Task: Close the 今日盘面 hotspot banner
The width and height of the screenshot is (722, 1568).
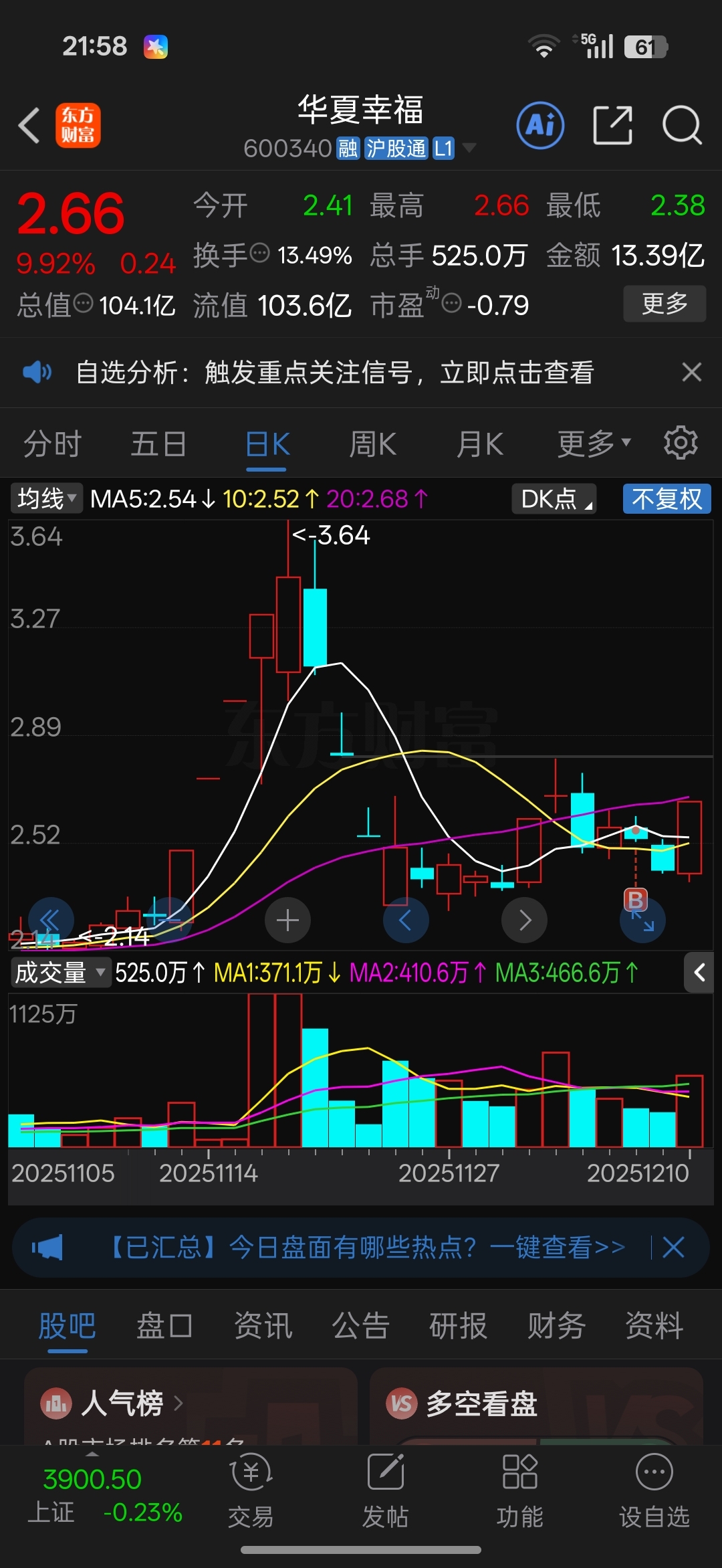Action: (x=673, y=1248)
